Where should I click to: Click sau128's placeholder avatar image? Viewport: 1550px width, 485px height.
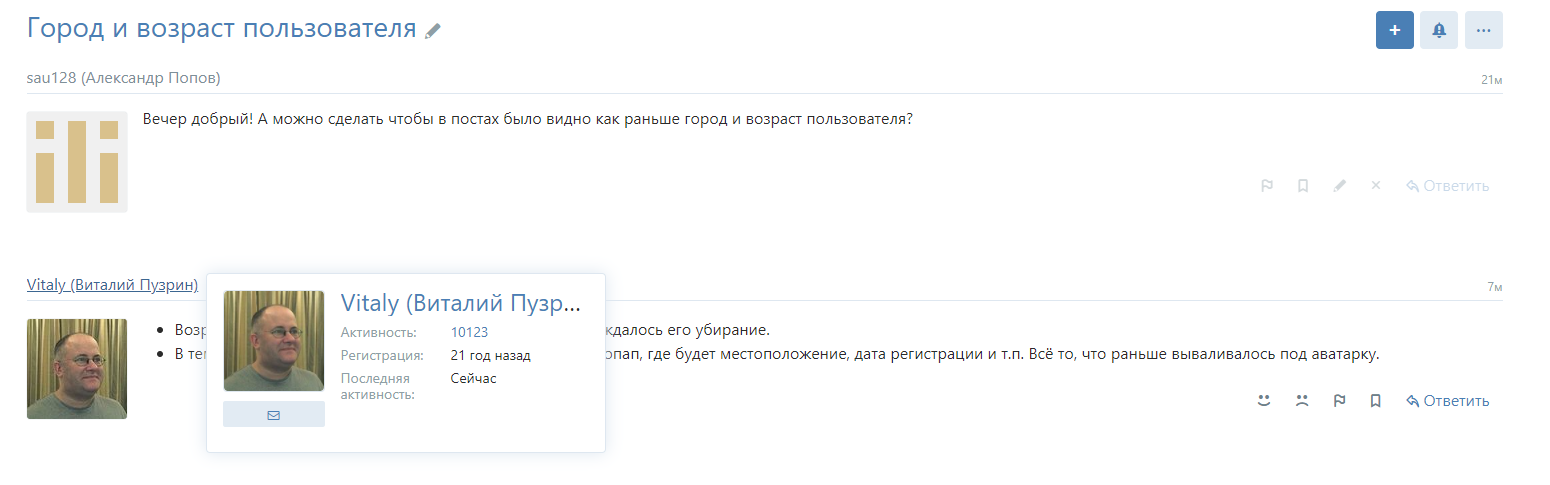click(x=77, y=162)
